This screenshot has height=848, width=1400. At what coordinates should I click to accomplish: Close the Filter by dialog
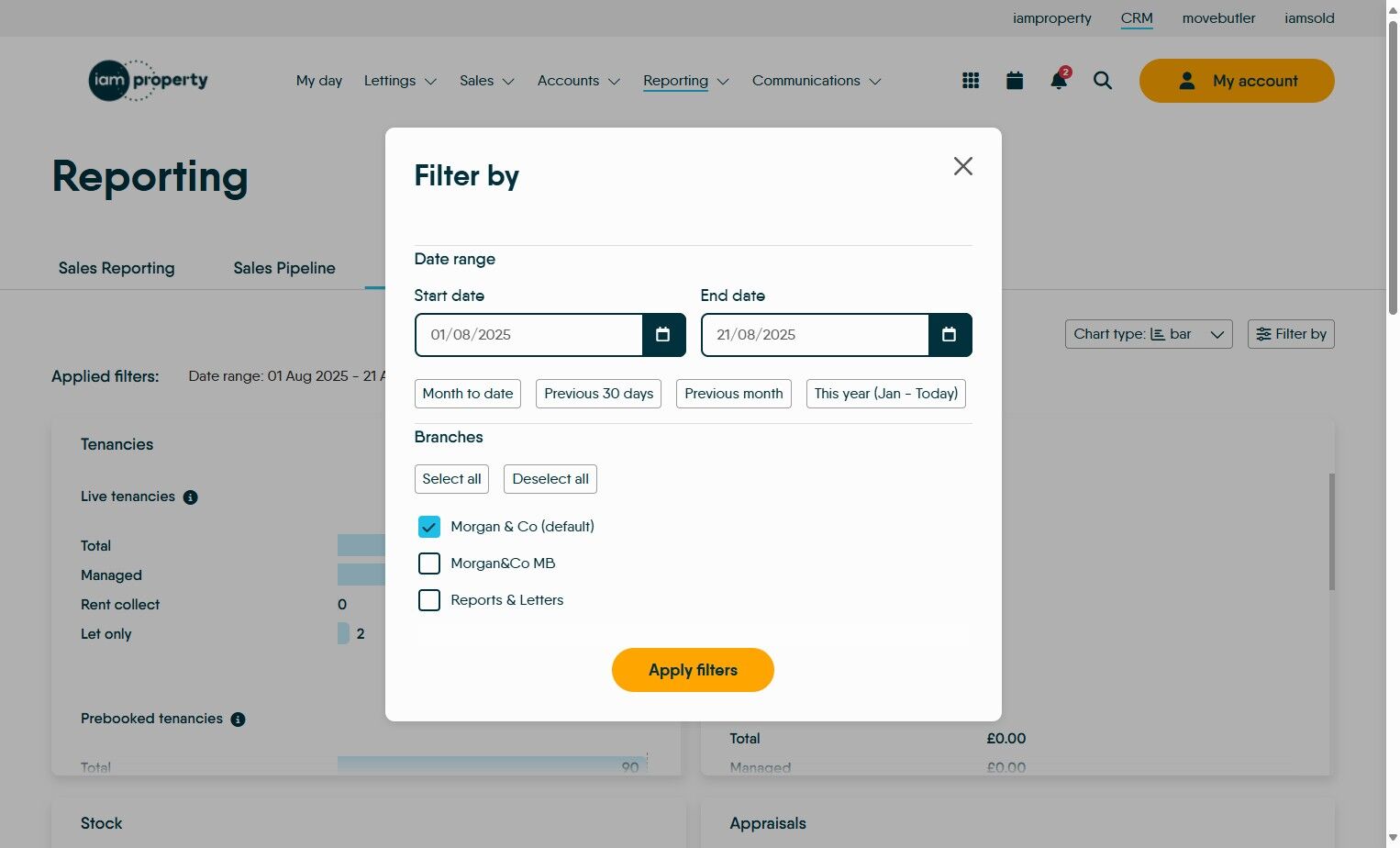click(x=963, y=166)
